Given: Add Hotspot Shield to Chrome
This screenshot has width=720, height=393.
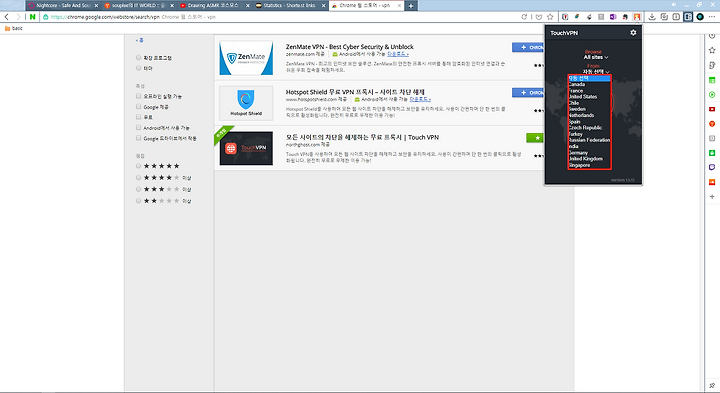Looking at the screenshot, I should click(x=528, y=93).
